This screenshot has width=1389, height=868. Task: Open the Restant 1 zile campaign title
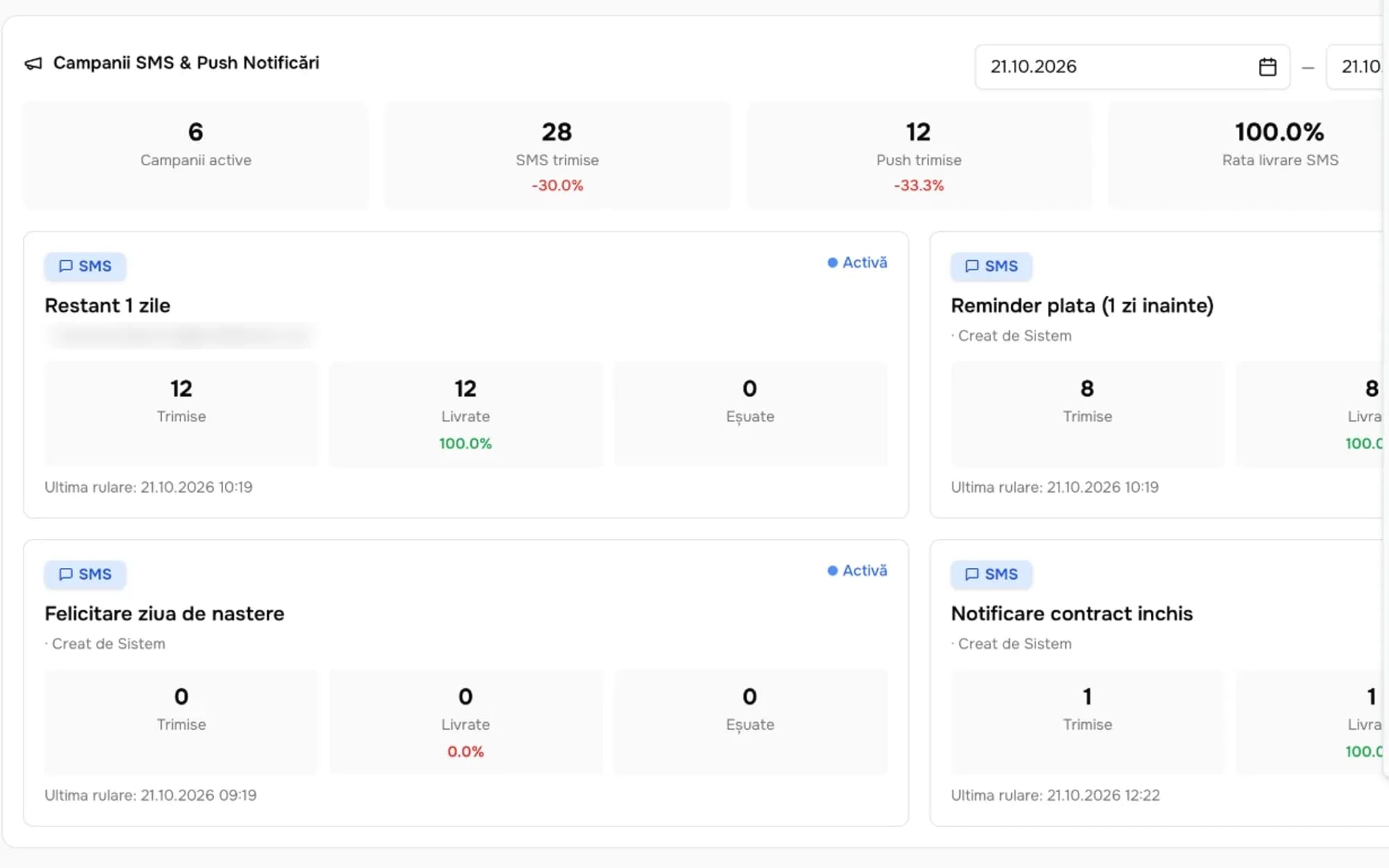(108, 306)
